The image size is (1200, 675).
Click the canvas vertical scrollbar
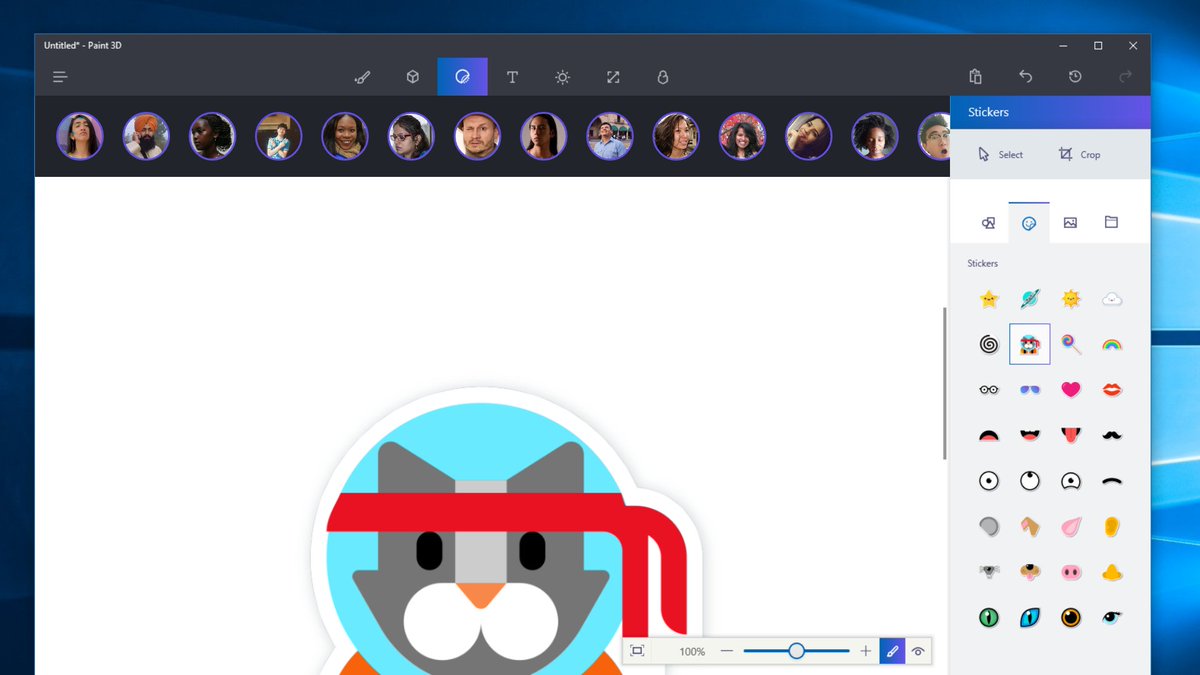pos(944,383)
